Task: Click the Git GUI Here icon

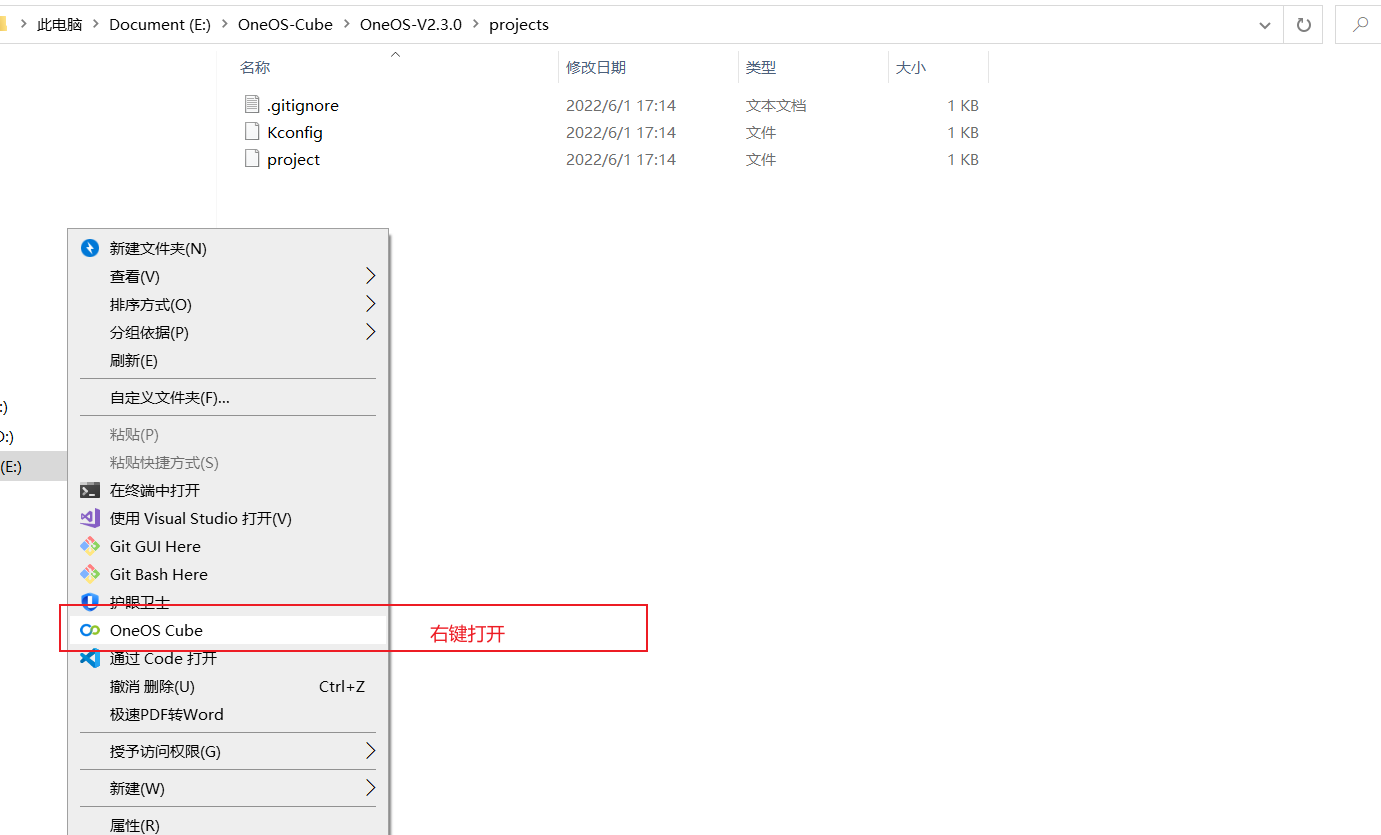Action: coord(90,546)
